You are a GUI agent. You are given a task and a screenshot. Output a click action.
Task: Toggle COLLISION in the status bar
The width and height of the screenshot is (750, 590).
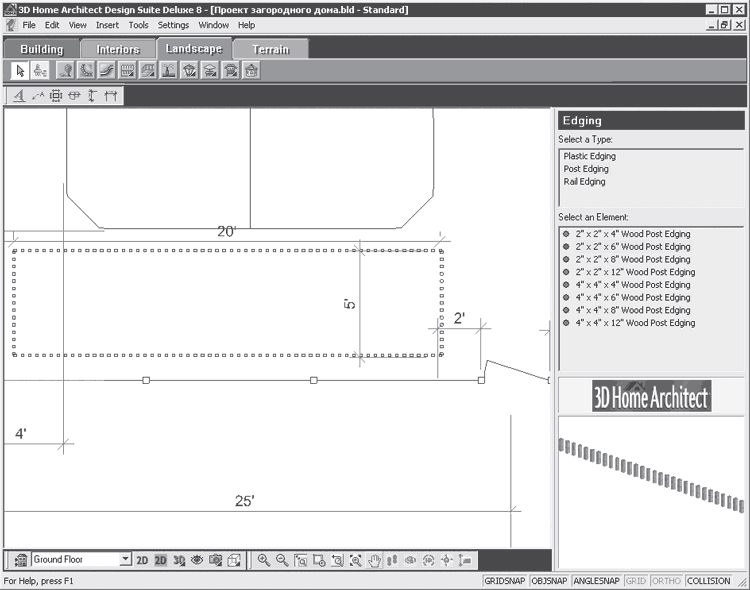(709, 580)
